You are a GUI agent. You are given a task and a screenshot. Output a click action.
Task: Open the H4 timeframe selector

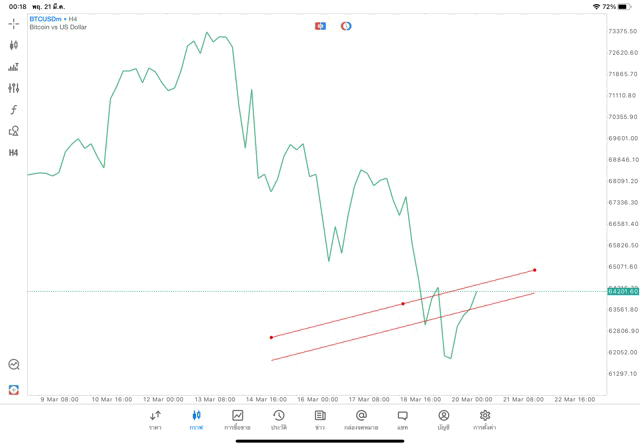[x=14, y=153]
